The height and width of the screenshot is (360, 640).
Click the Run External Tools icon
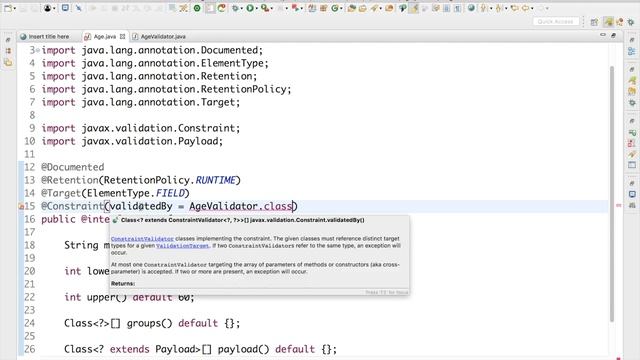pyautogui.click(x=264, y=8)
